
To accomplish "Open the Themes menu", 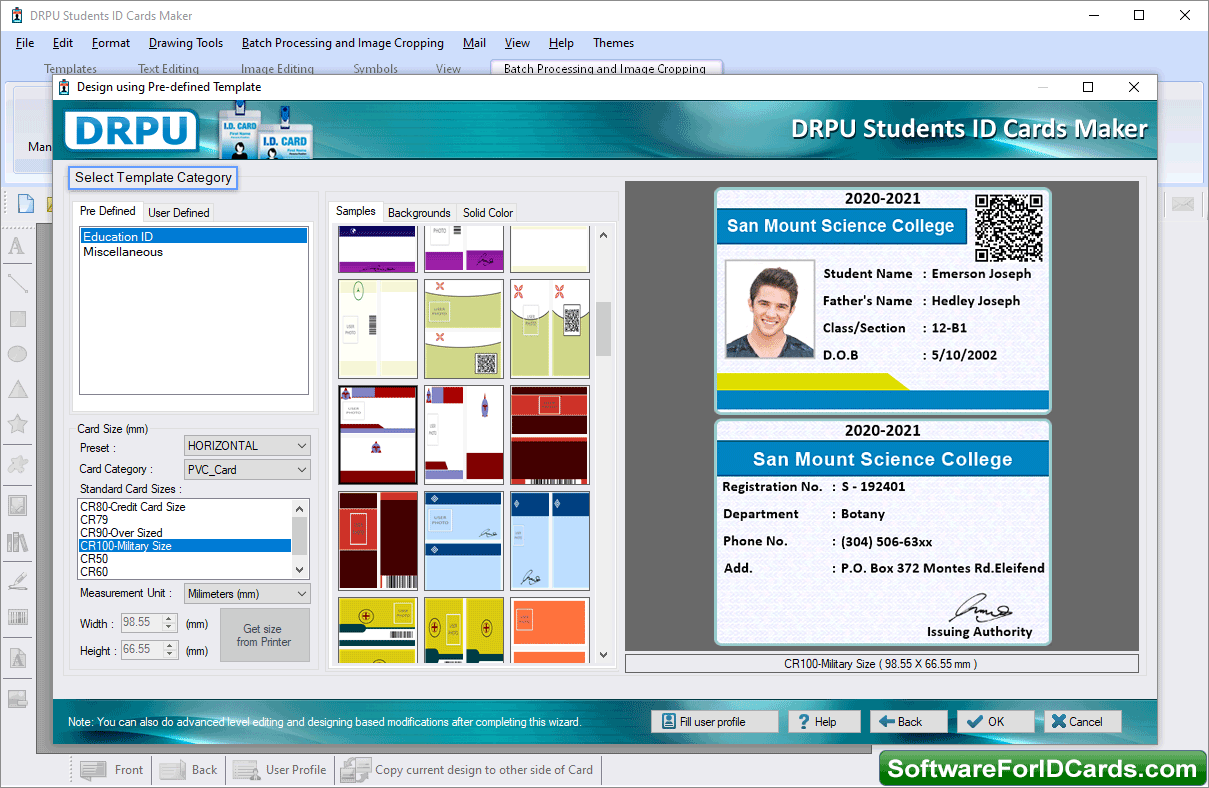I will tap(614, 43).
